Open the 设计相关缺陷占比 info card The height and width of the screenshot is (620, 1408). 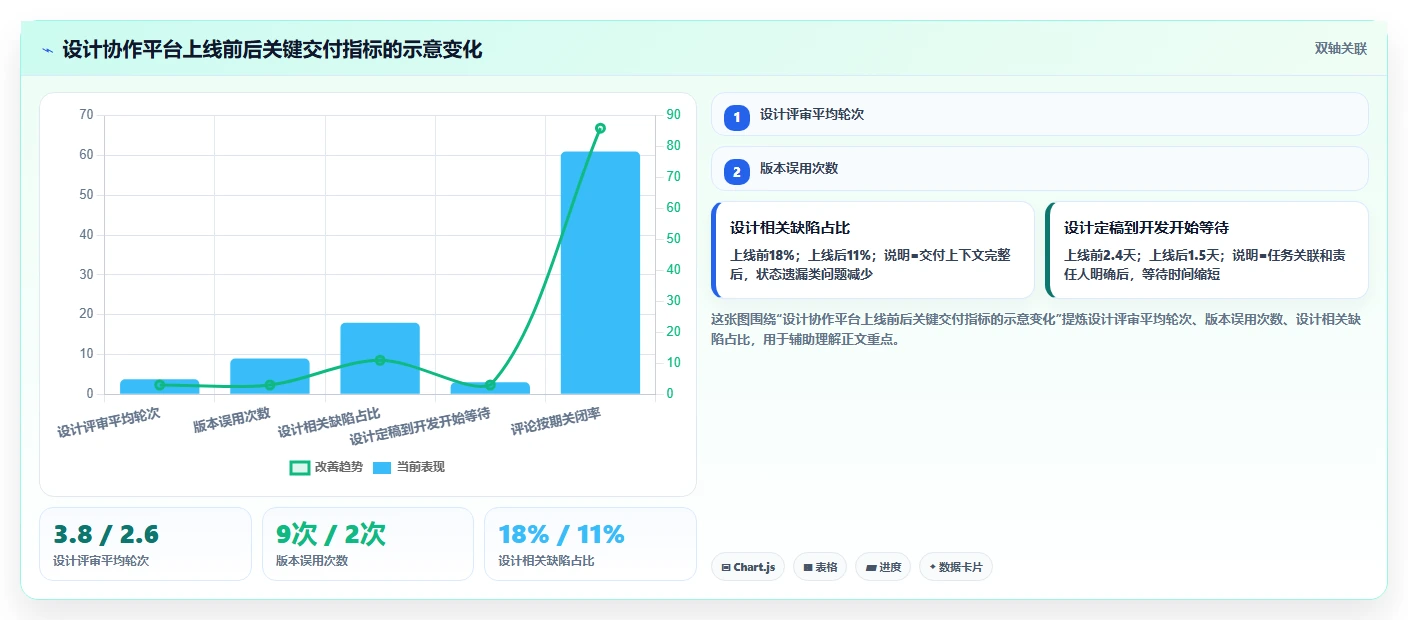pyautogui.click(x=873, y=250)
